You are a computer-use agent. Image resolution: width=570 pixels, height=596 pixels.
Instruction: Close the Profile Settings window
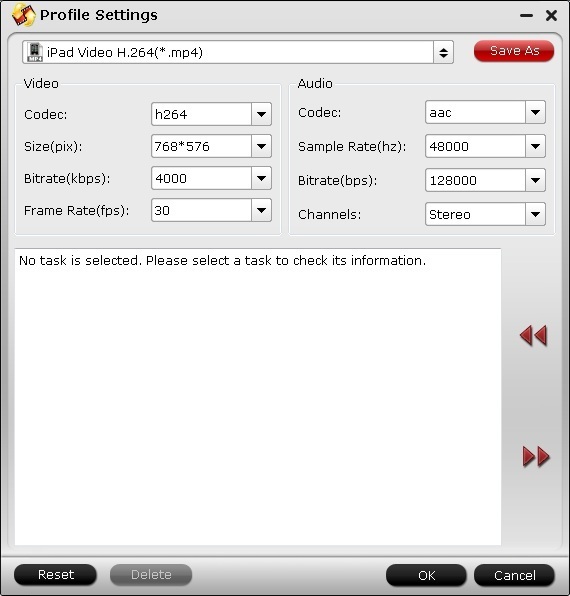click(x=551, y=16)
